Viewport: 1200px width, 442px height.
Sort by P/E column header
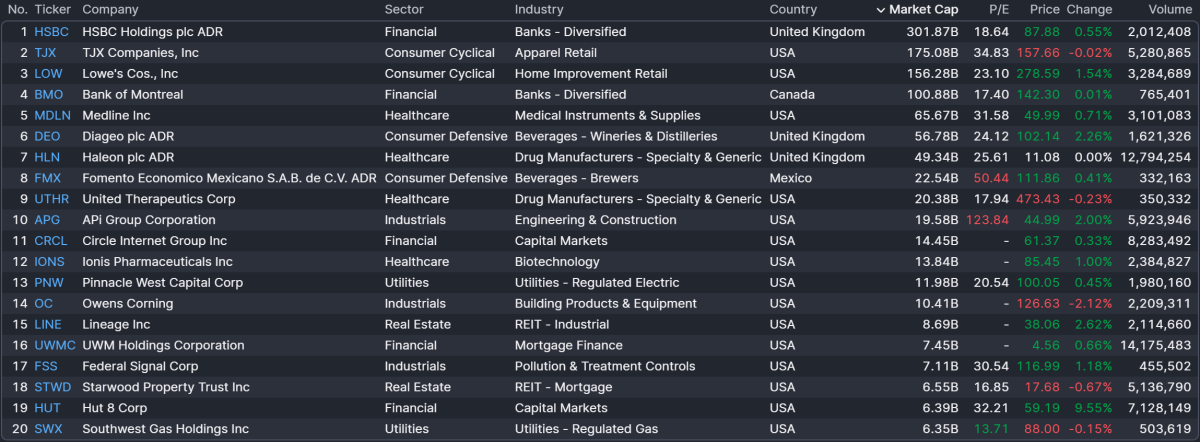click(999, 10)
